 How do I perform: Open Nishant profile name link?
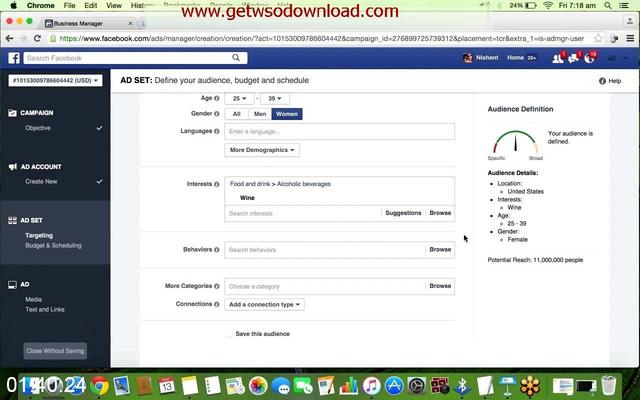coord(487,58)
